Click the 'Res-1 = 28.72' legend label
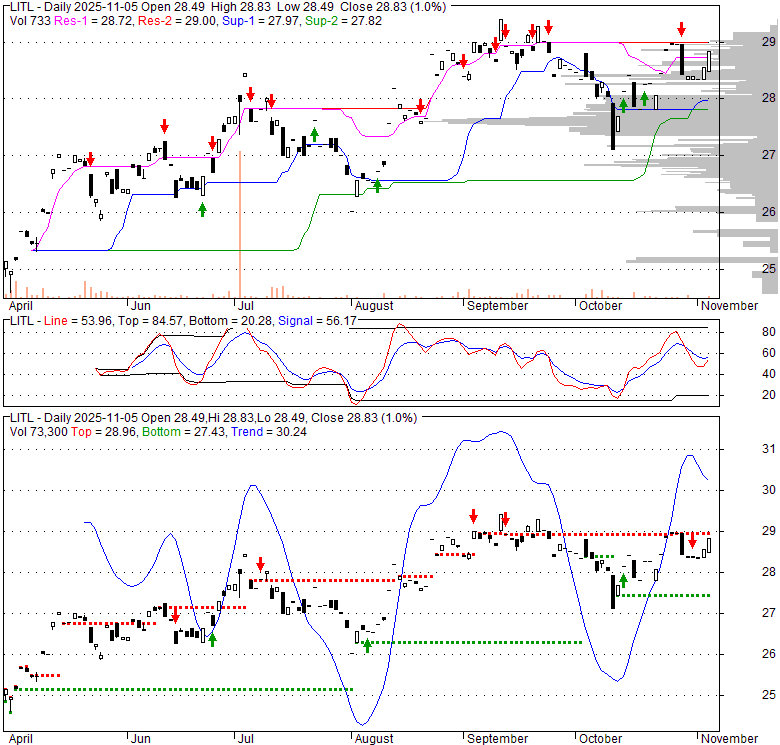 [x=95, y=21]
